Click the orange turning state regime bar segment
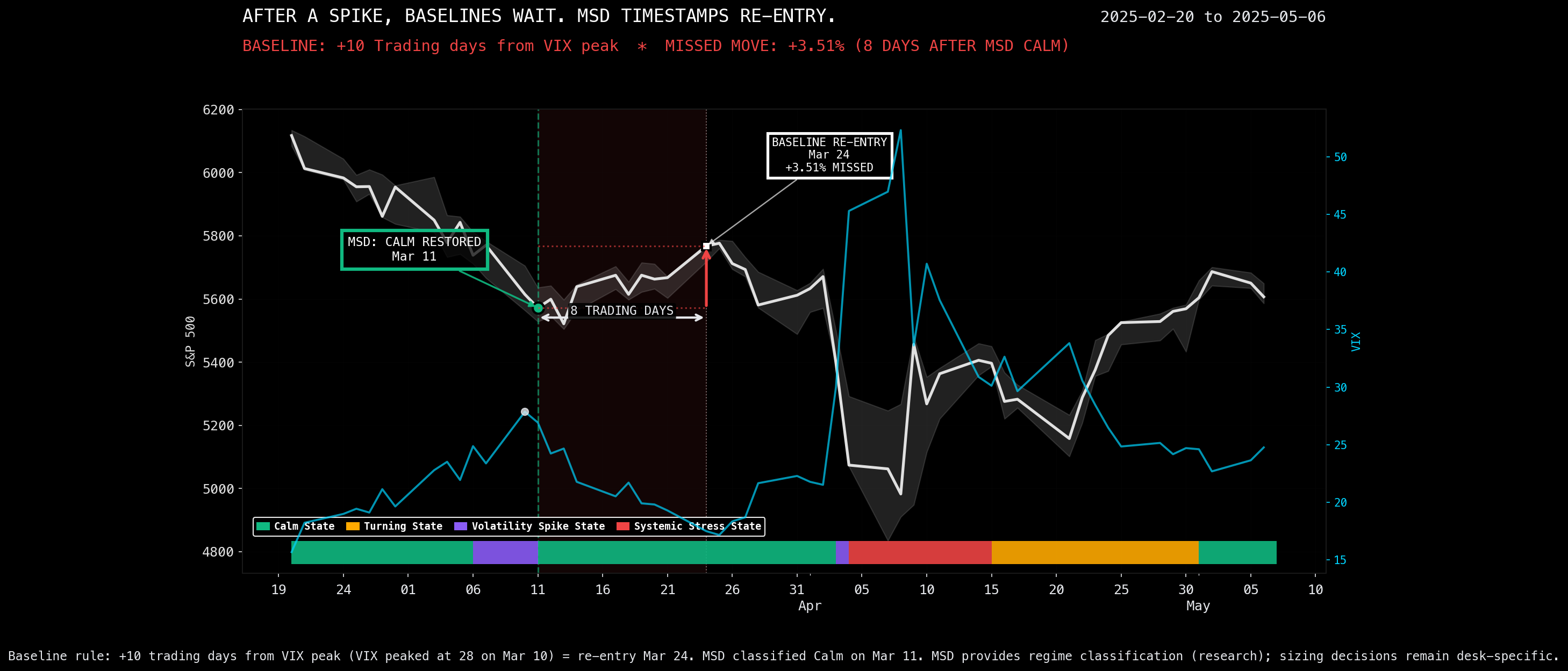The height and width of the screenshot is (671, 1568). [x=1094, y=552]
